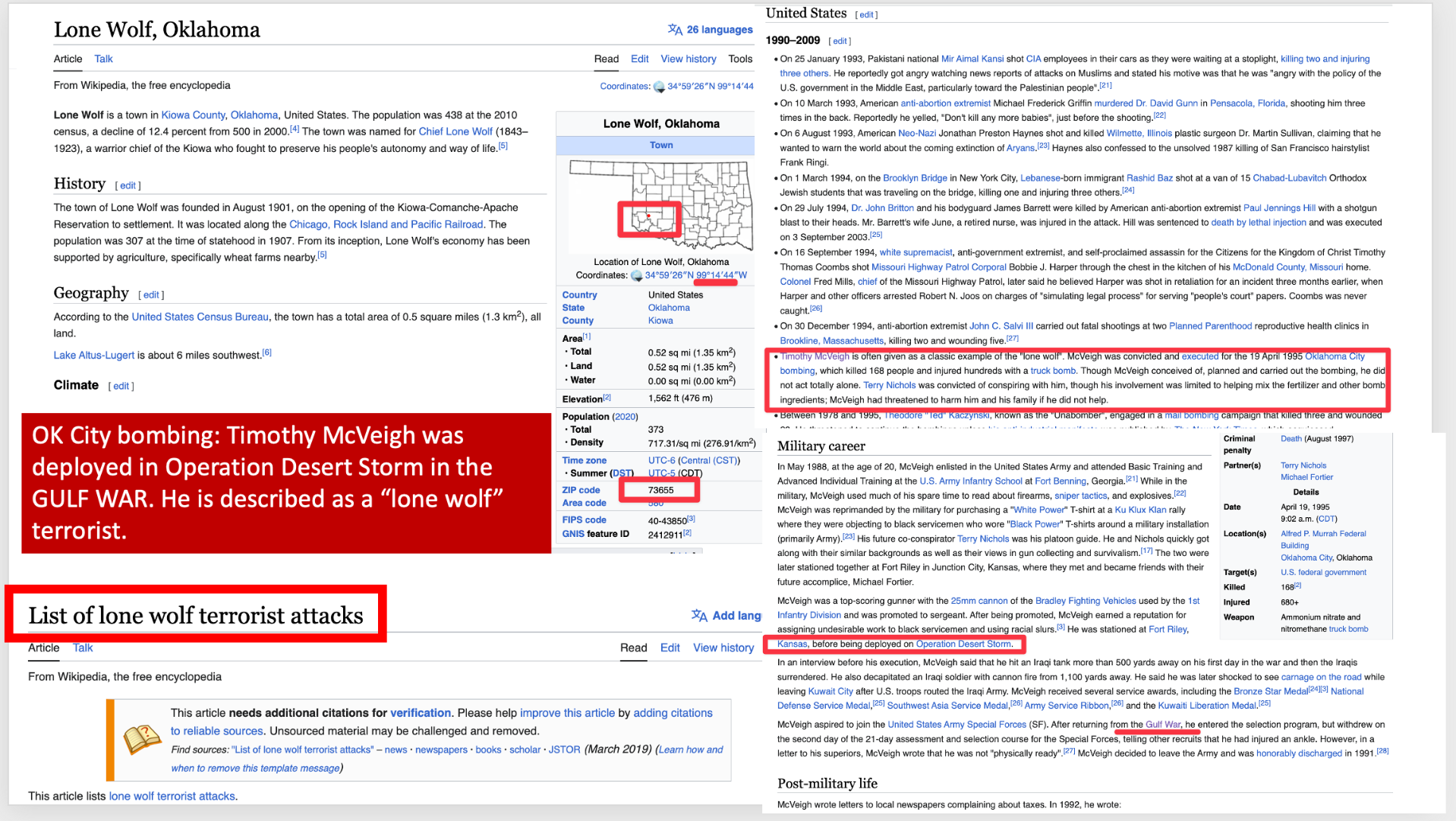Switch to Talk tab of lone wolf attacks list

pyautogui.click(x=83, y=648)
